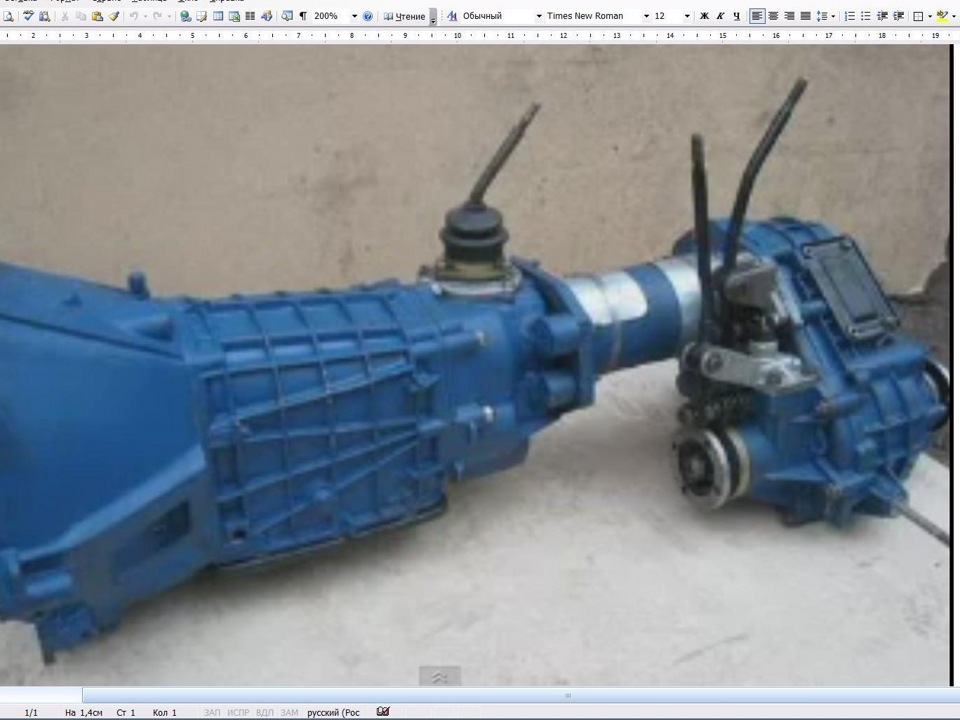Open the Research reference pane icon
960x720 pixels.
coord(44,17)
